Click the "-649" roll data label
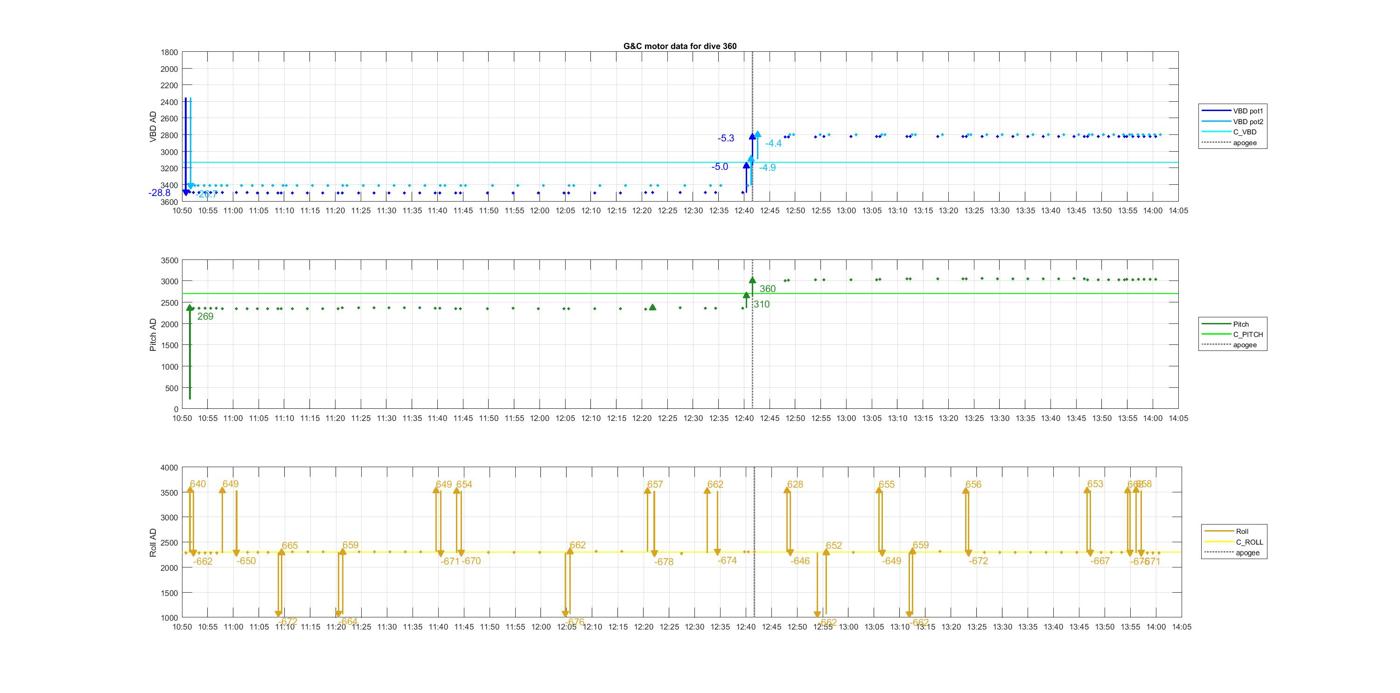This screenshot has height=693, width=1400. (x=892, y=561)
